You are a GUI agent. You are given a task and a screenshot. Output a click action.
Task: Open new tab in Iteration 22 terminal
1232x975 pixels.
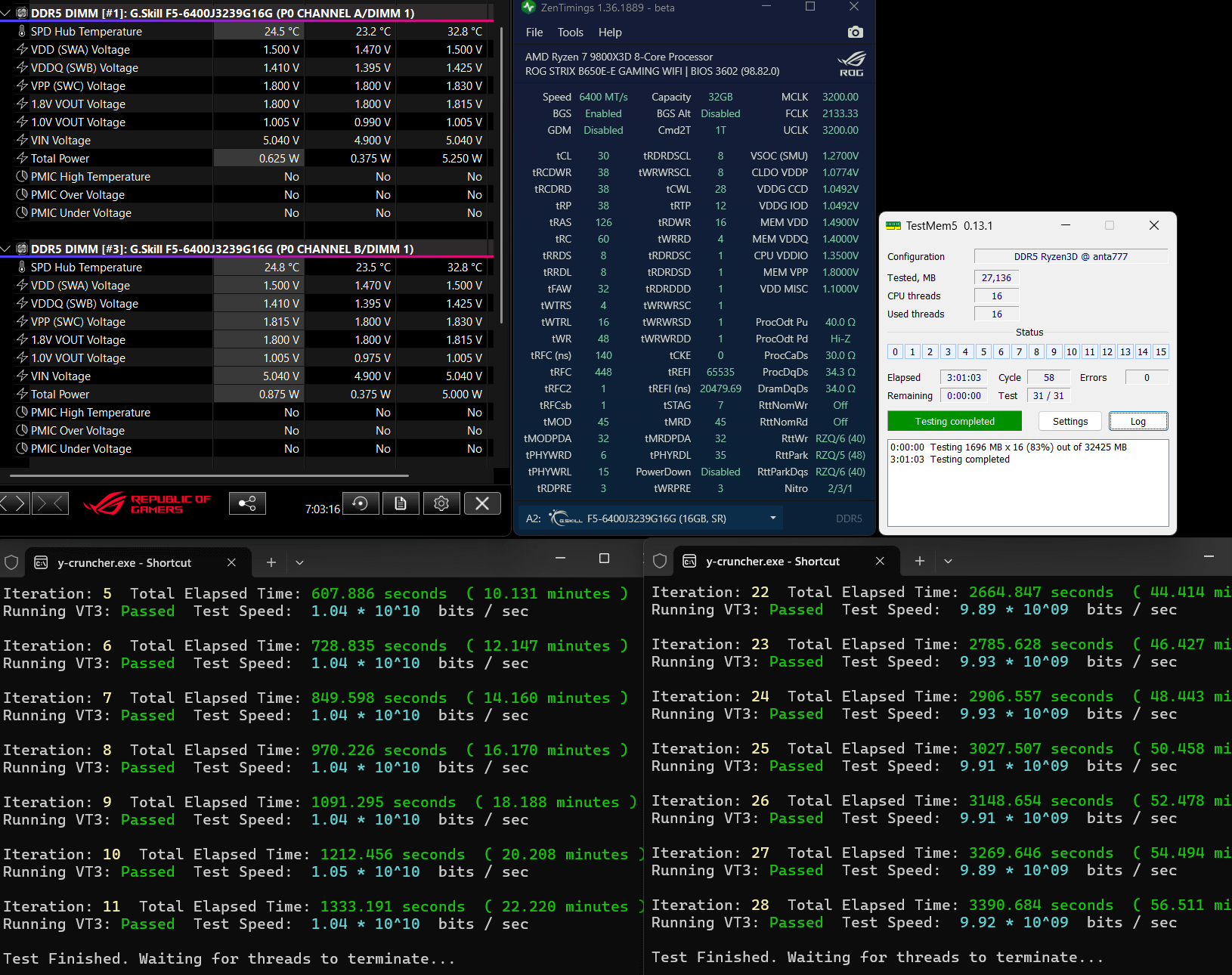(920, 561)
